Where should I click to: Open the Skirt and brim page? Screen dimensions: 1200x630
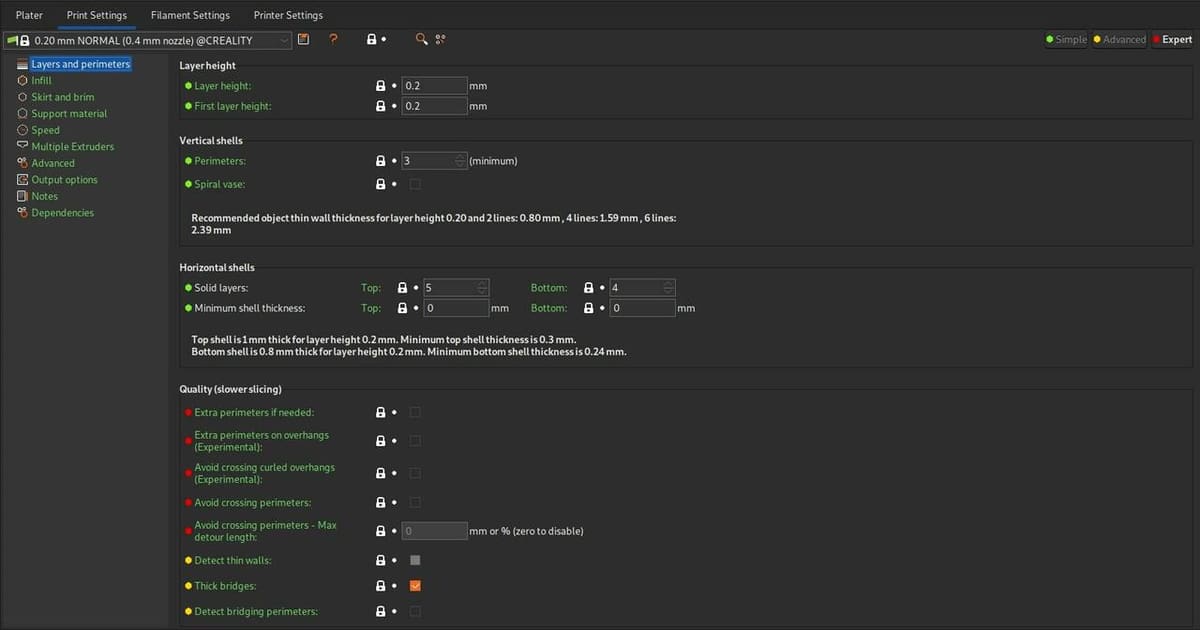click(62, 97)
